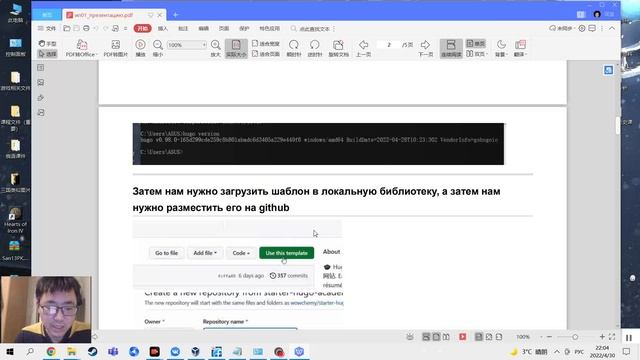640x360 pixels.
Task: Open Hearts of Iron IV desktop shortcut
Action: pyautogui.click(x=15, y=220)
